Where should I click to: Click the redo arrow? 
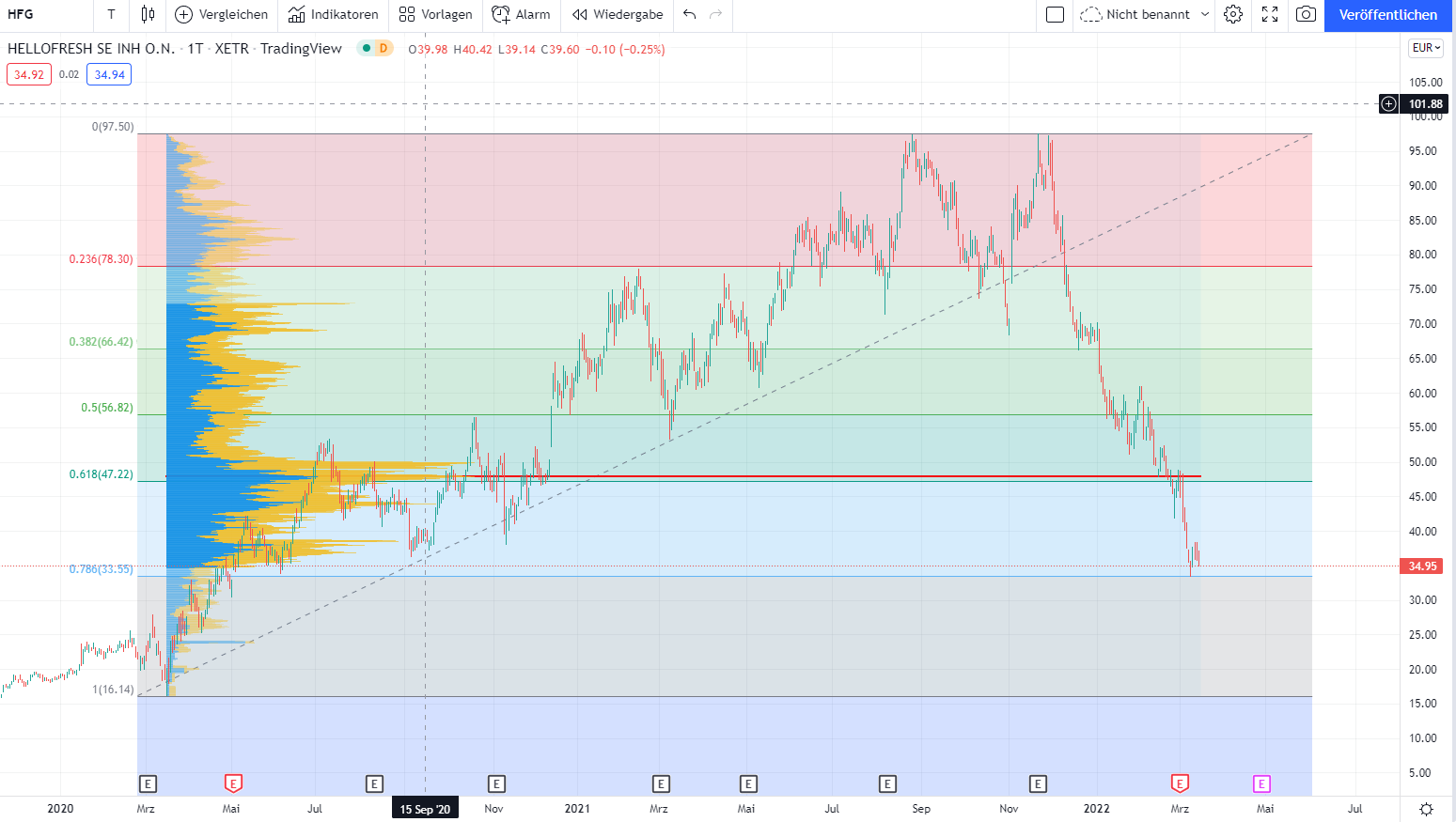(716, 14)
